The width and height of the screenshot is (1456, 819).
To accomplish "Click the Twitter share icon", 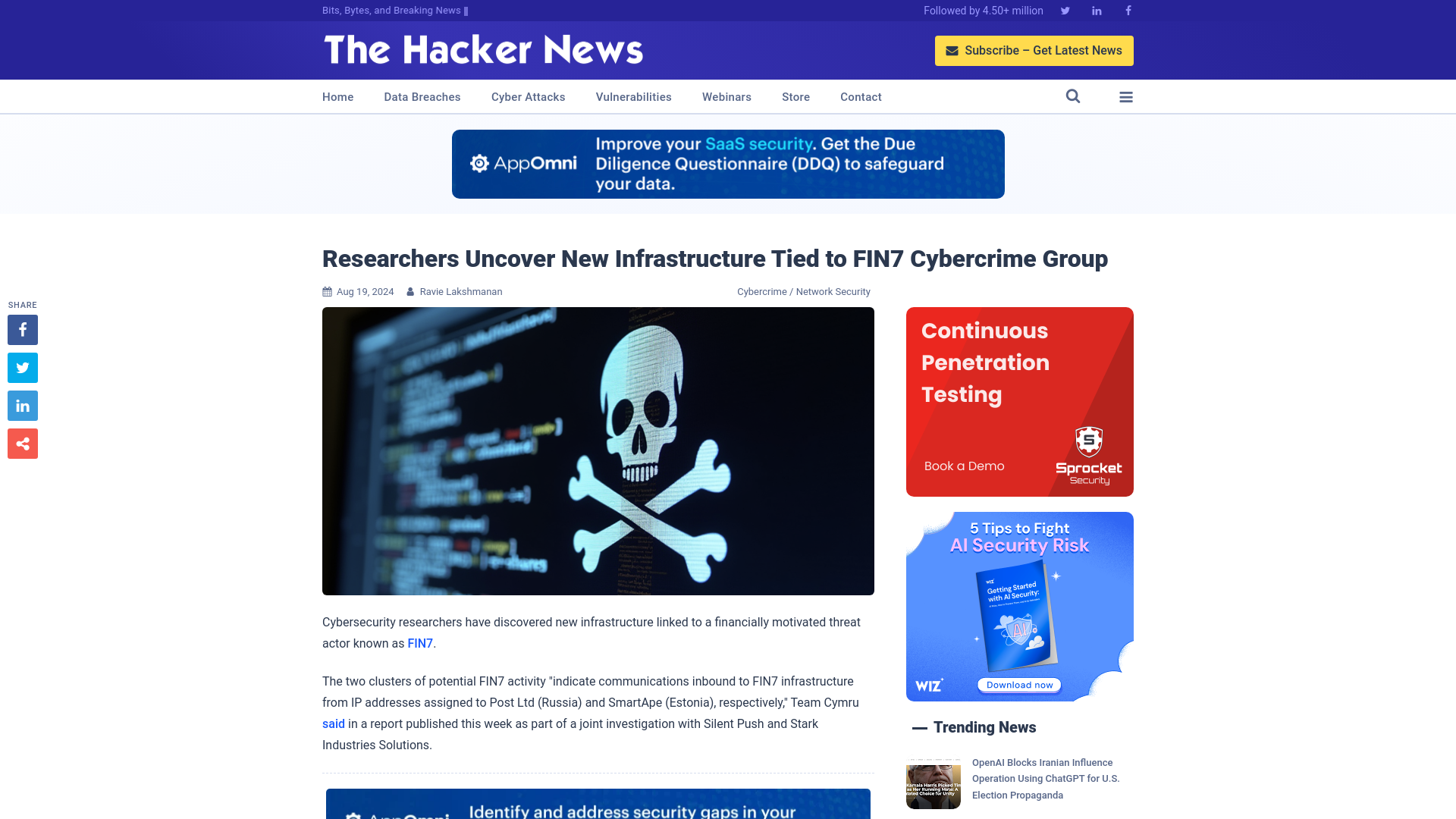I will pos(22,367).
